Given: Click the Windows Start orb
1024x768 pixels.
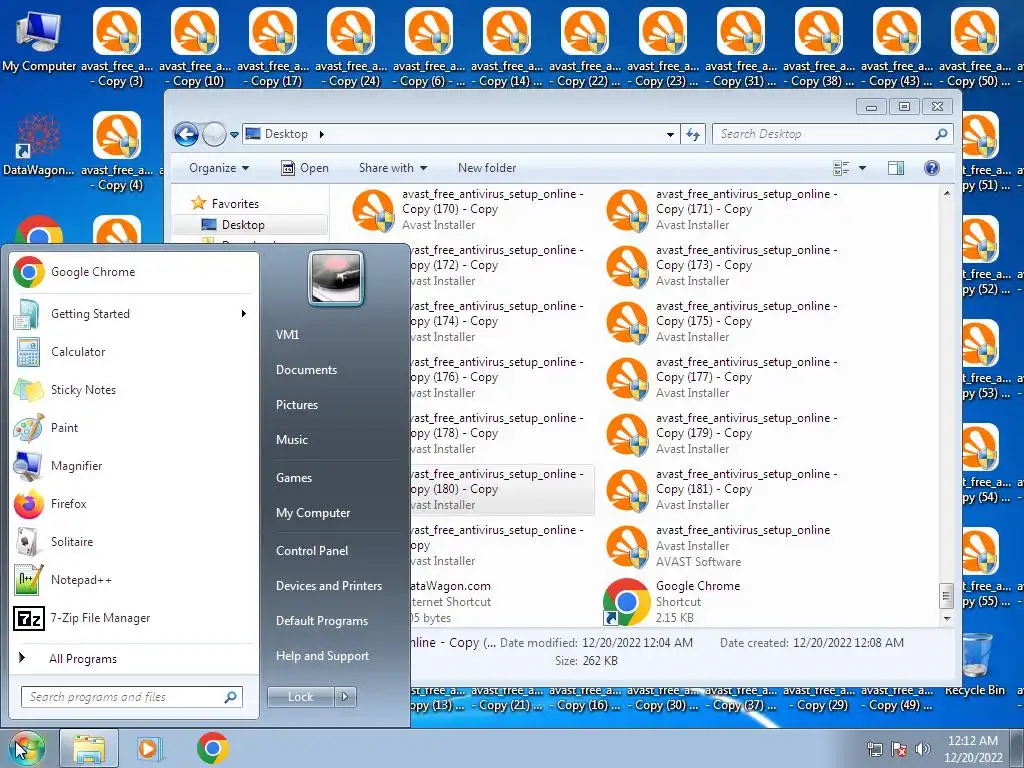Looking at the screenshot, I should click(x=26, y=748).
